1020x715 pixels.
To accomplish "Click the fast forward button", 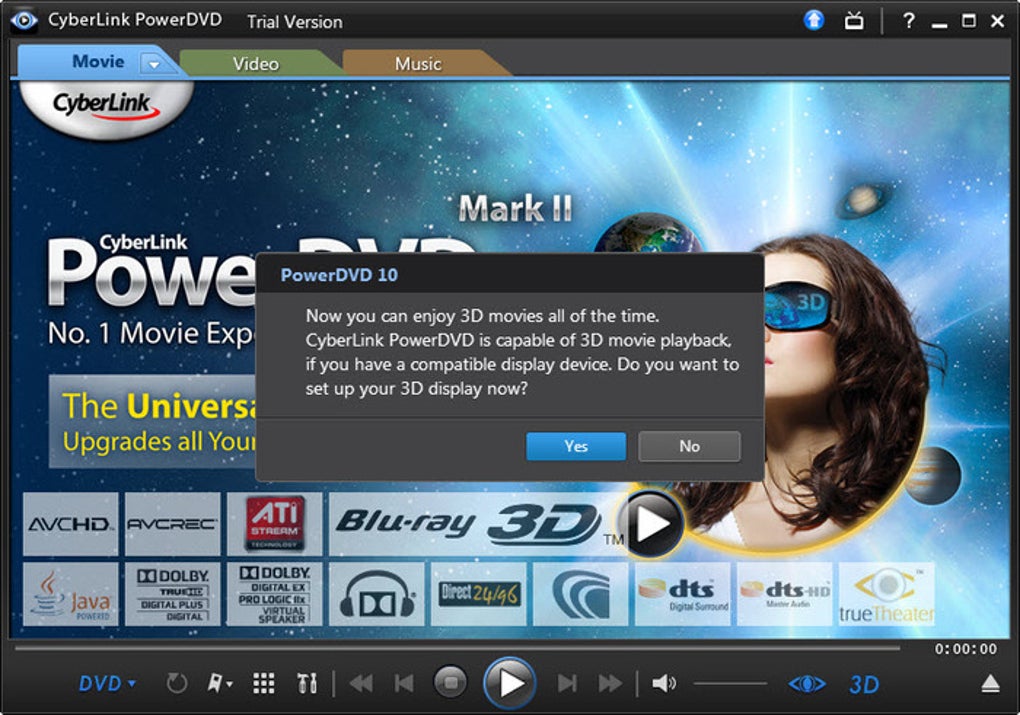I will tap(610, 684).
